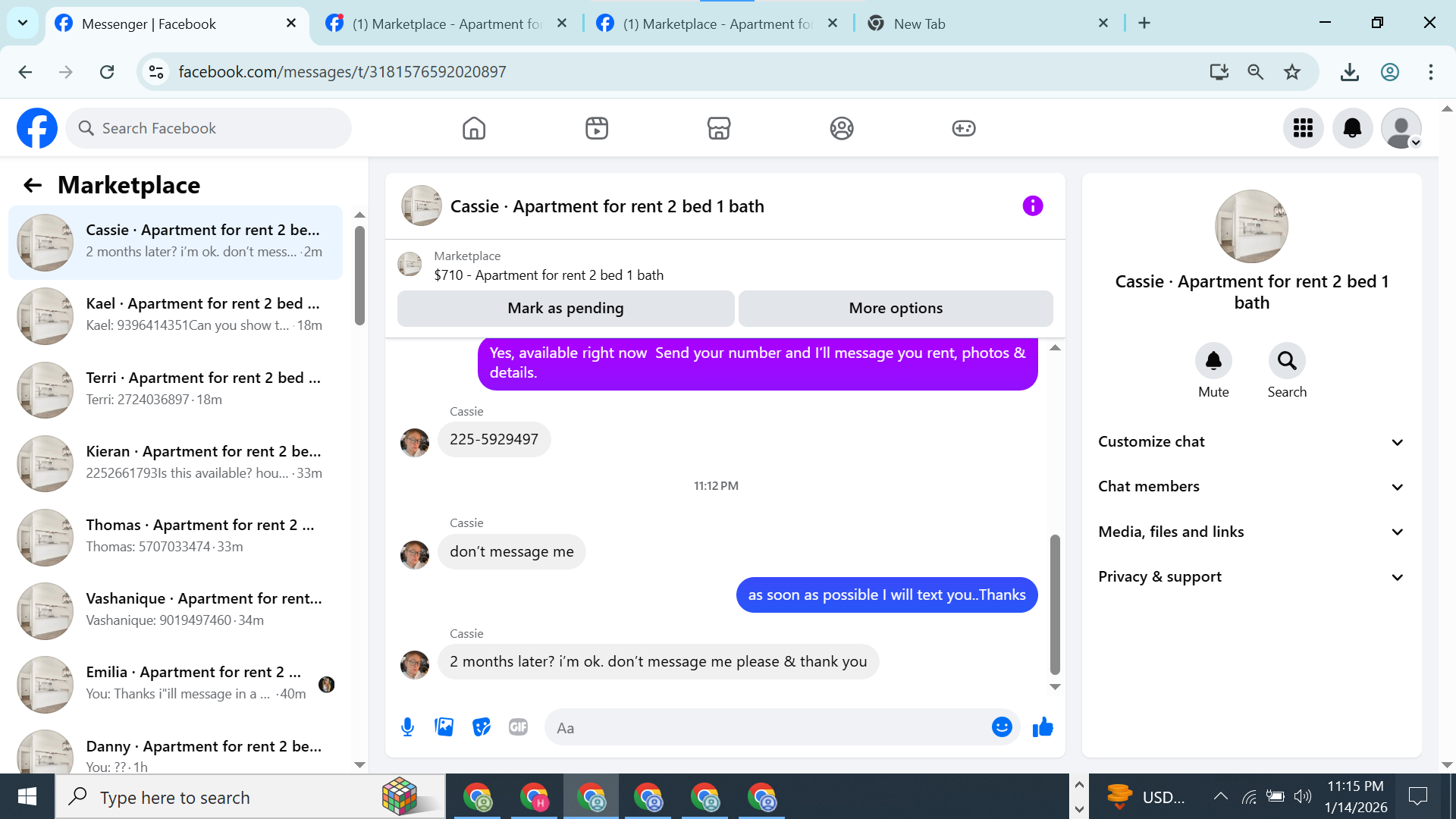Expand Customize chat section

(1251, 442)
